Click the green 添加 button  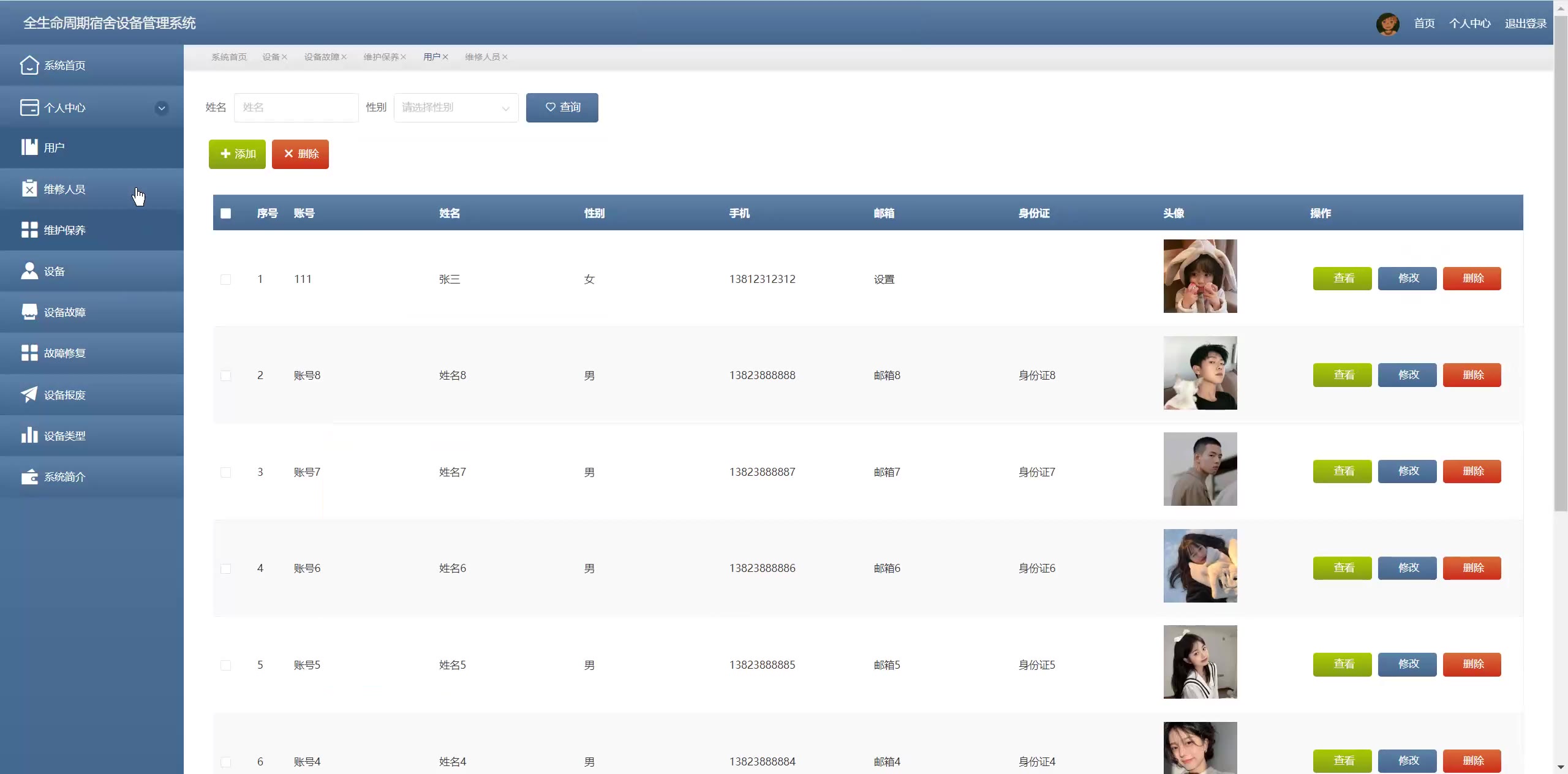[x=237, y=154]
